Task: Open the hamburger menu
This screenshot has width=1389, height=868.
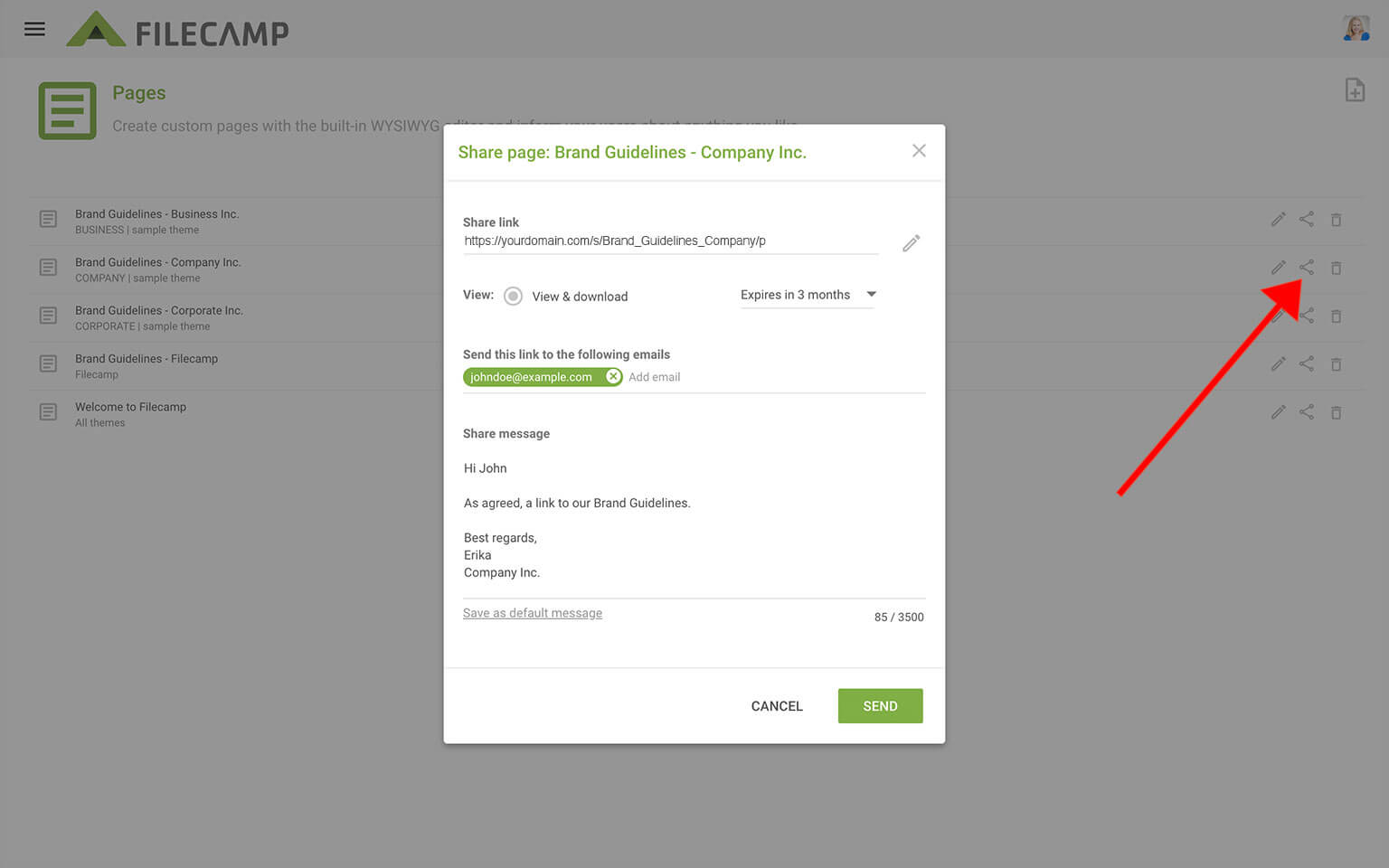Action: 34,30
